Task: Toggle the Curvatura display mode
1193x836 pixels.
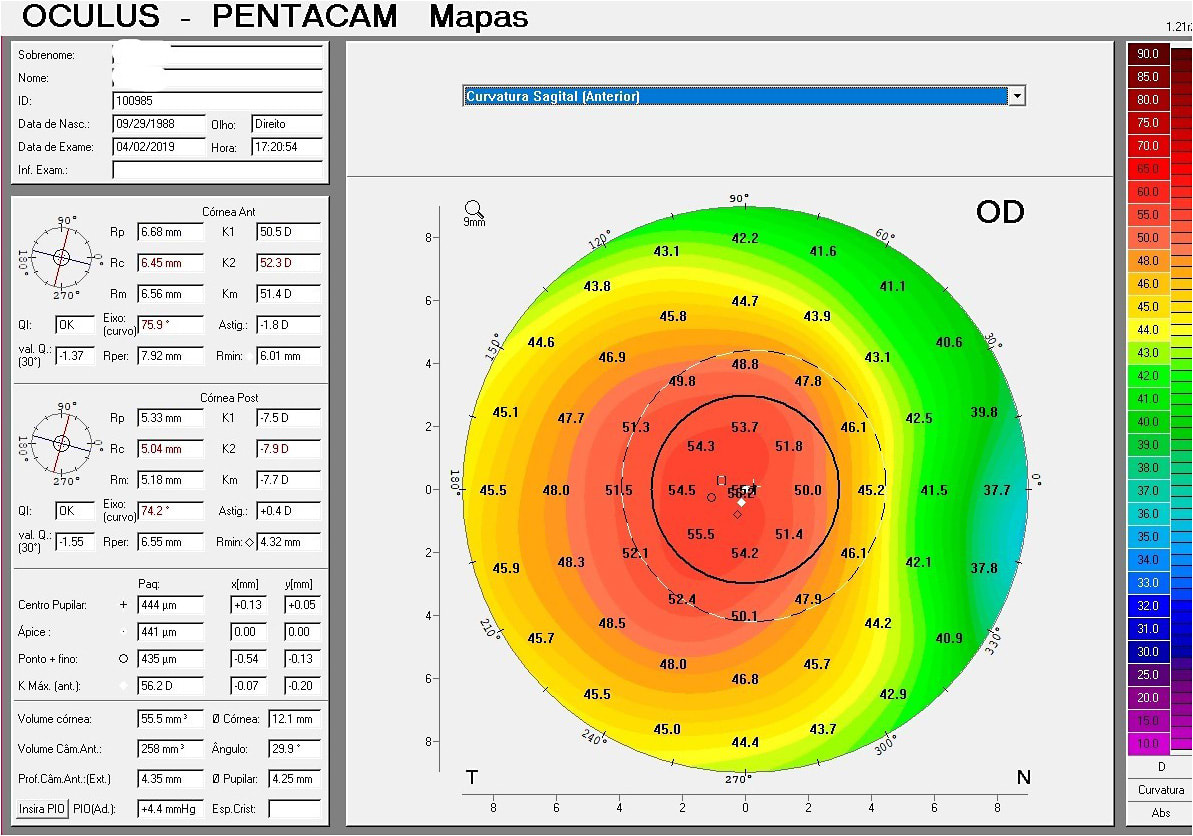Action: [1159, 789]
